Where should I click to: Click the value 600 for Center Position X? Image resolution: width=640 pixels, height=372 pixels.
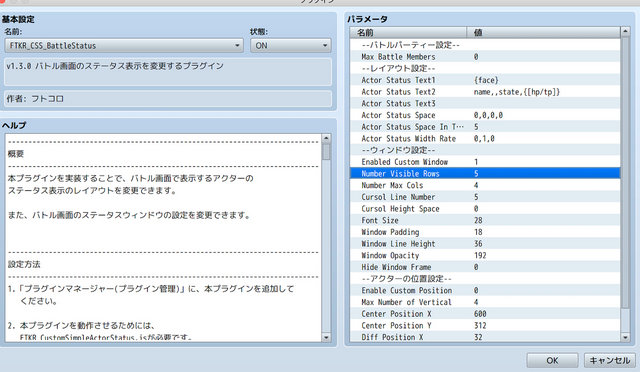[480, 314]
